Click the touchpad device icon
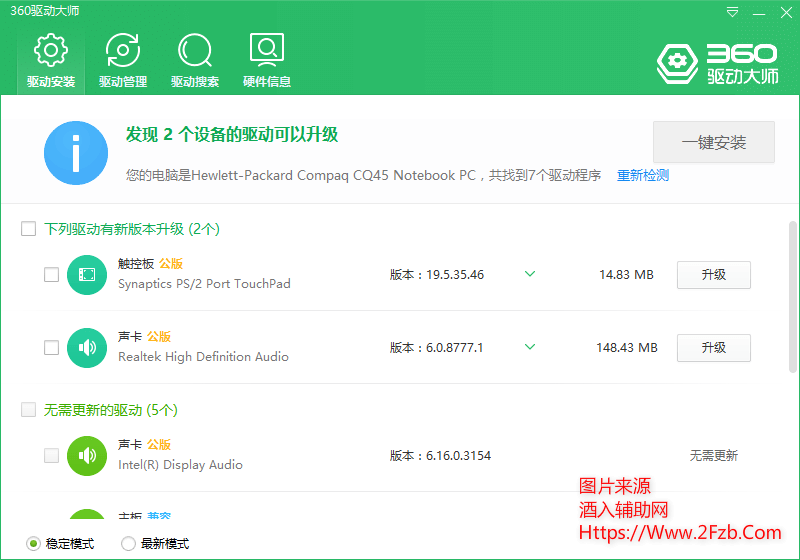800x560 pixels. 87,275
